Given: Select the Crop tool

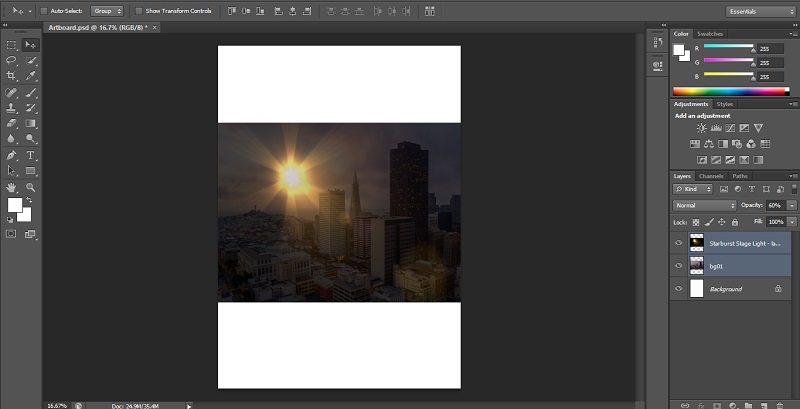Looking at the screenshot, I should coord(11,76).
